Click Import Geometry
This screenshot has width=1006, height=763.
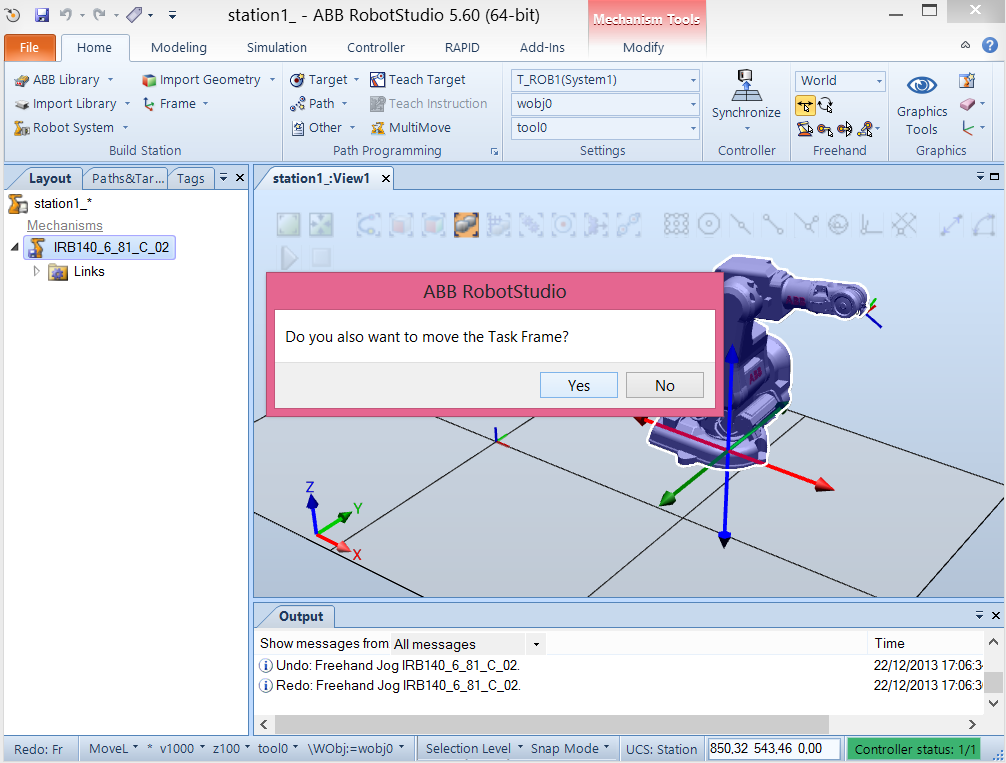209,80
